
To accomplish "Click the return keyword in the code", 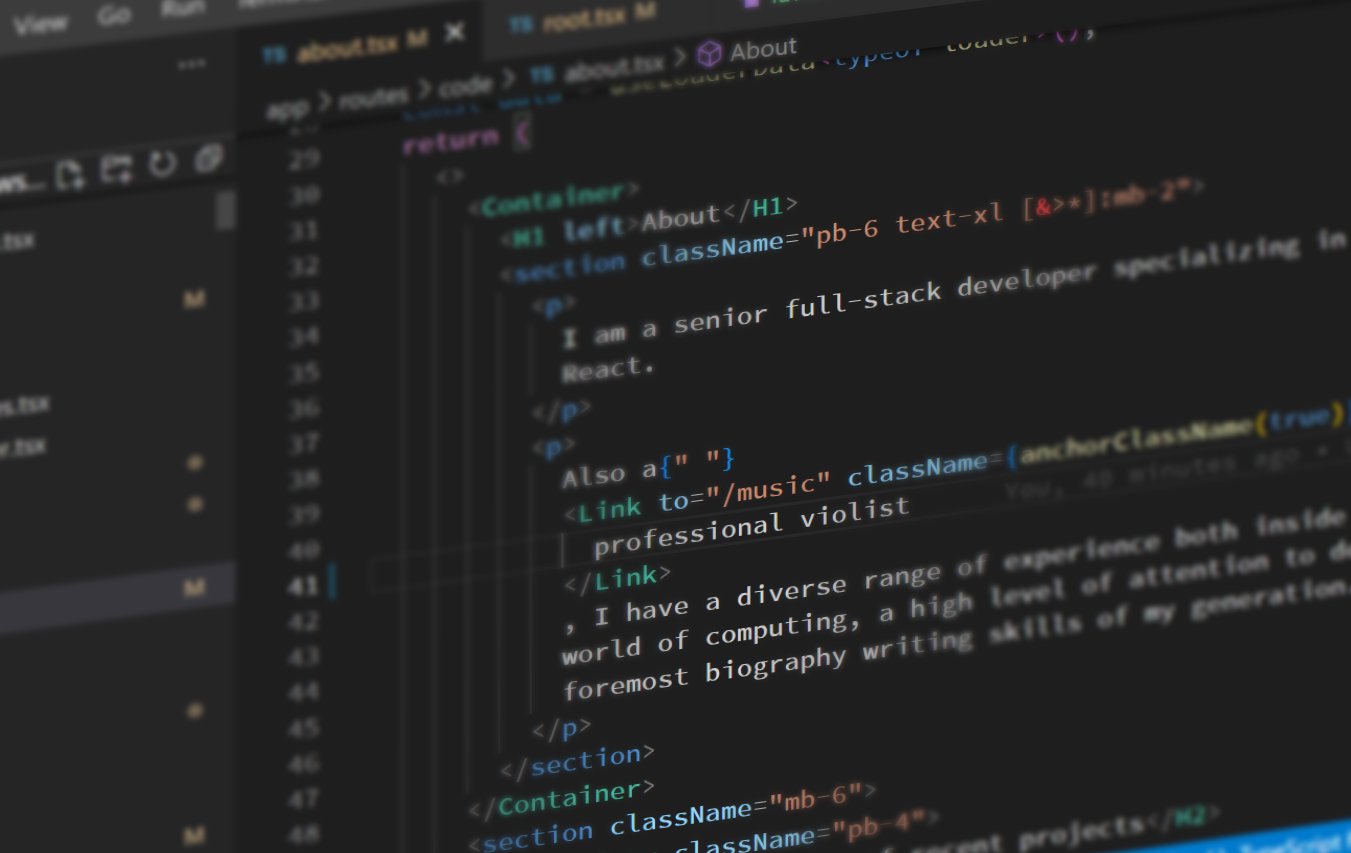I will 450,140.
